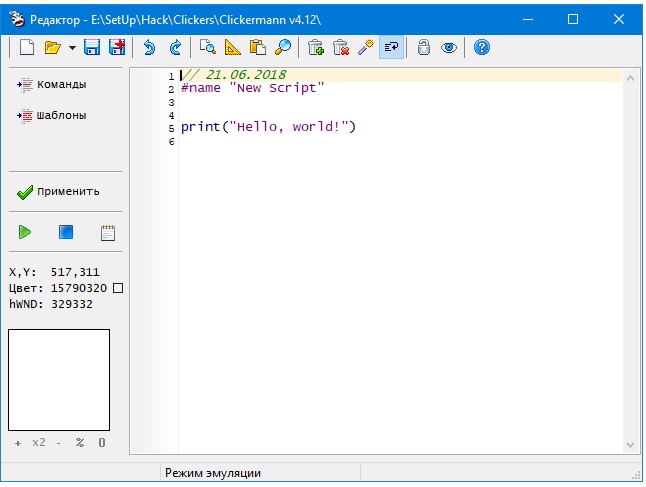Click the trash bin with red cross
The image size is (646, 487).
pyautogui.click(x=341, y=47)
